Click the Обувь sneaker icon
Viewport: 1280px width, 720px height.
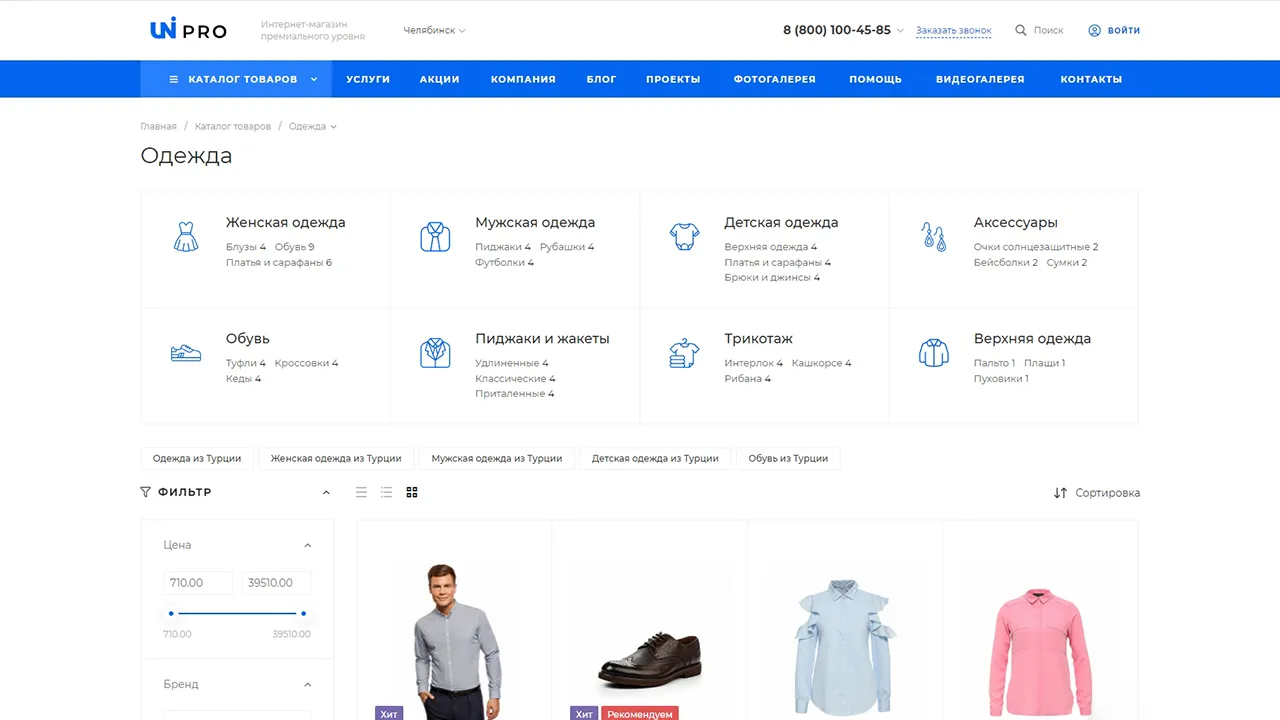[186, 353]
